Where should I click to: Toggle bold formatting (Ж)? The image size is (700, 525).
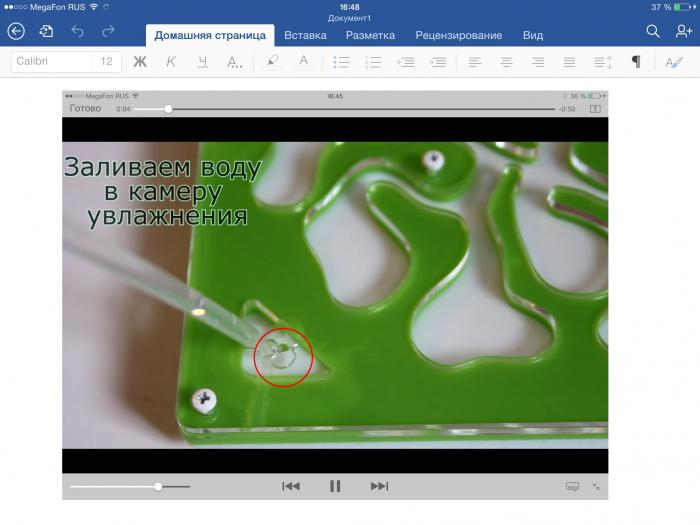pos(140,62)
